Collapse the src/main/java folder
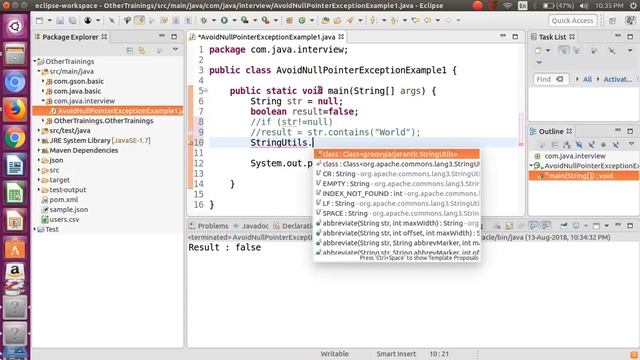This screenshot has width=640, height=360. pos(39,71)
